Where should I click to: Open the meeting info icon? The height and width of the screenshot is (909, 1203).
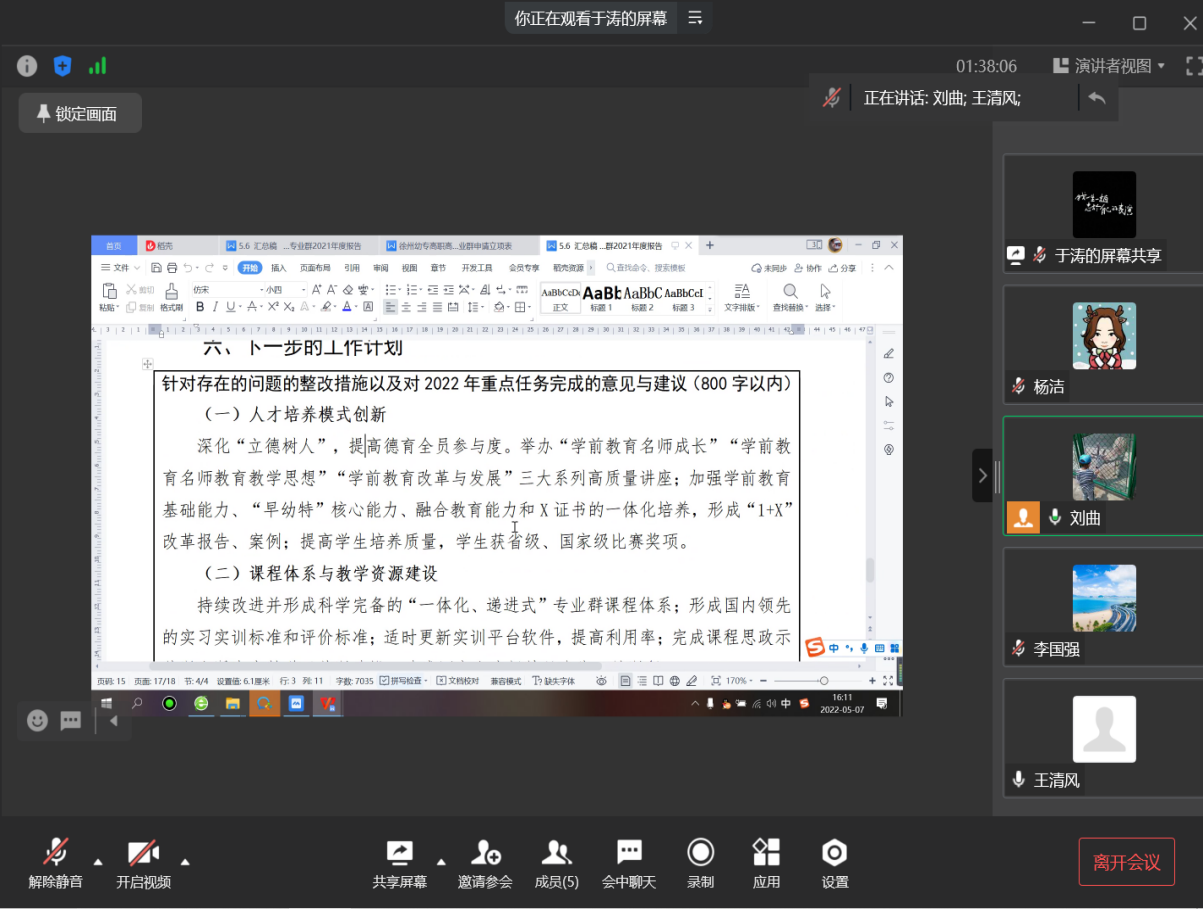[27, 66]
